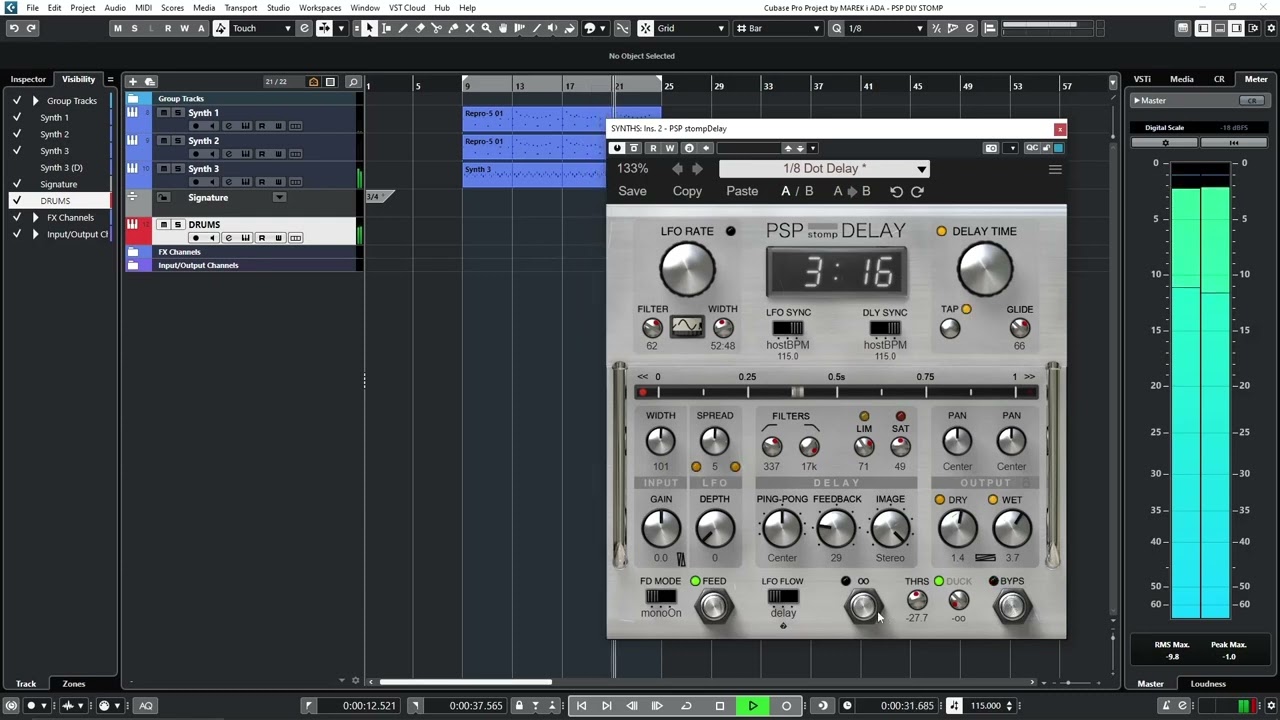The image size is (1280, 720).
Task: Toggle the transport Cycle loop button
Action: tap(686, 706)
